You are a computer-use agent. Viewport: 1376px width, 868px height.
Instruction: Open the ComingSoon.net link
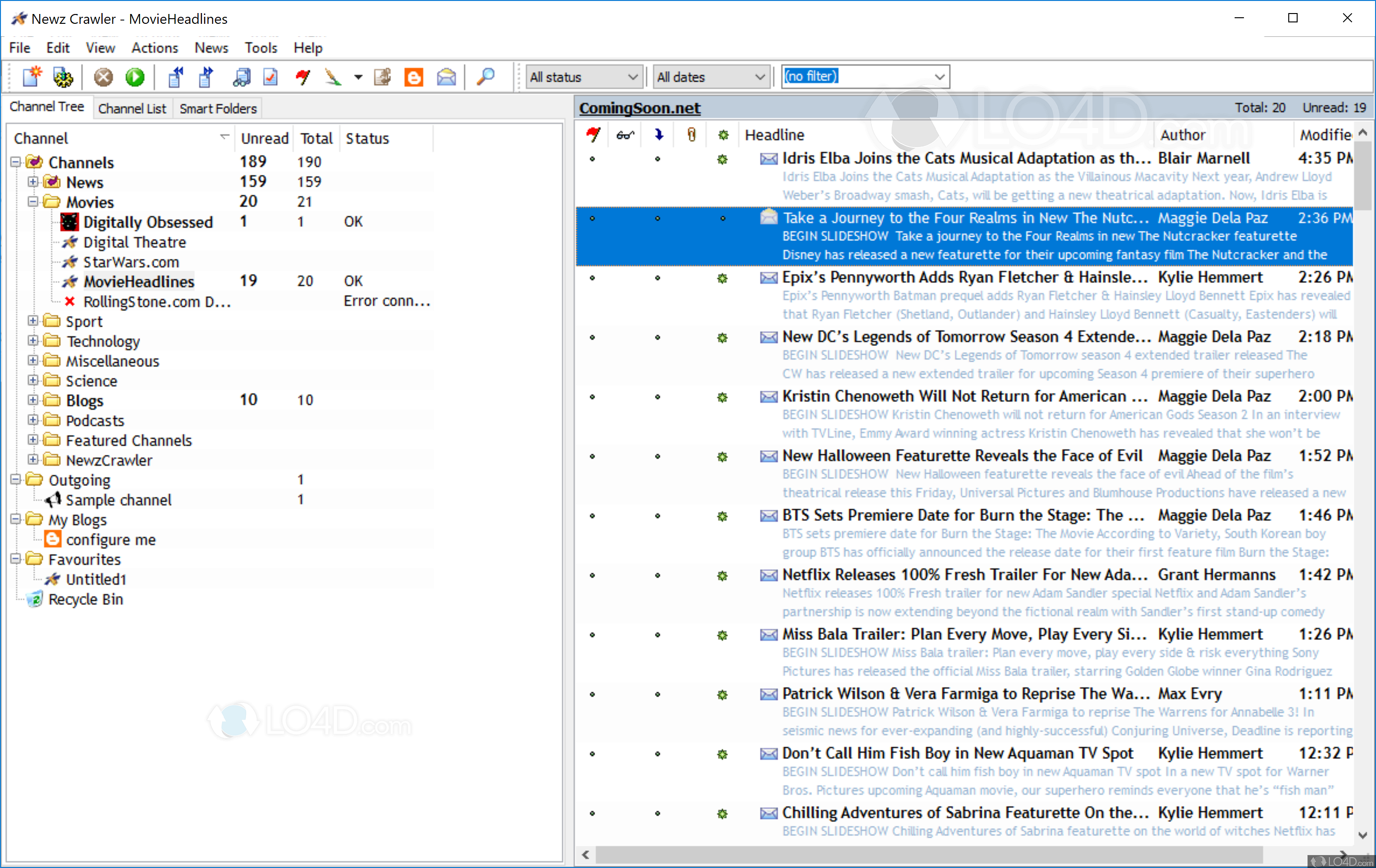click(x=639, y=108)
